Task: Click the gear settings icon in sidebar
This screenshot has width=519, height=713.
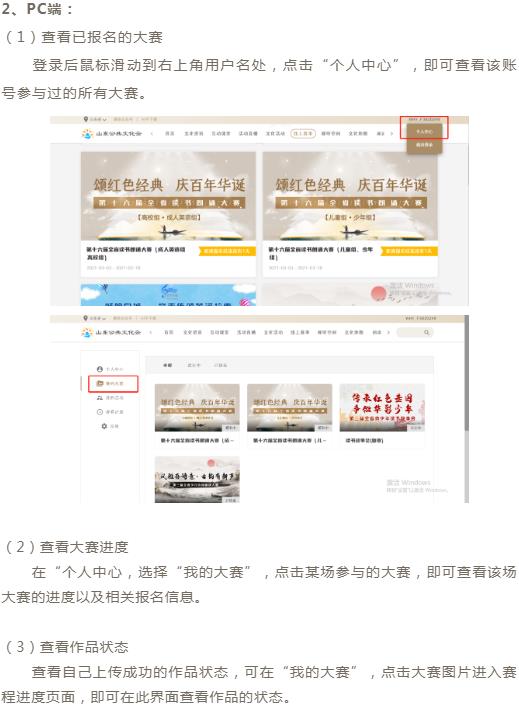Action: (x=104, y=426)
